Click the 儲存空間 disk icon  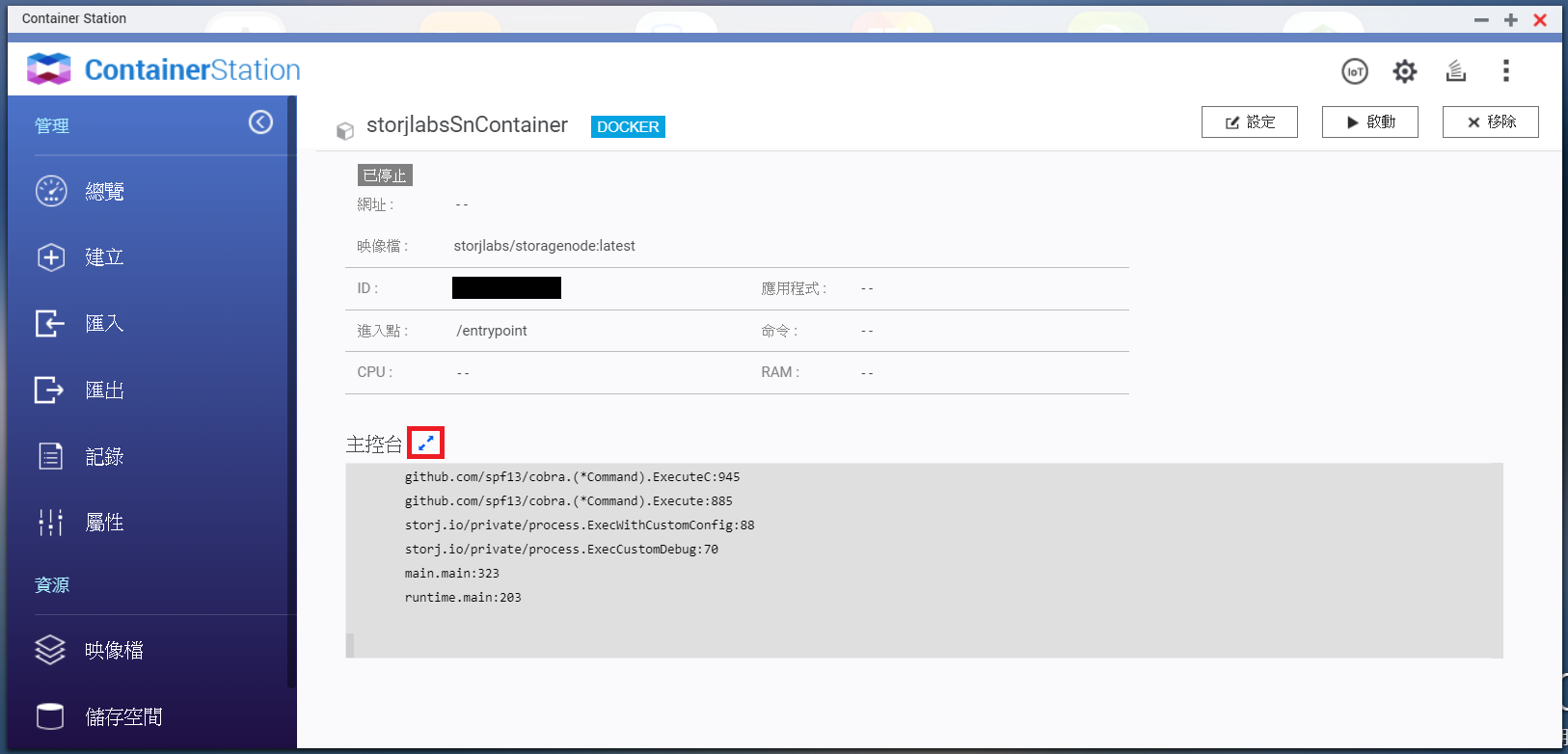coord(50,716)
